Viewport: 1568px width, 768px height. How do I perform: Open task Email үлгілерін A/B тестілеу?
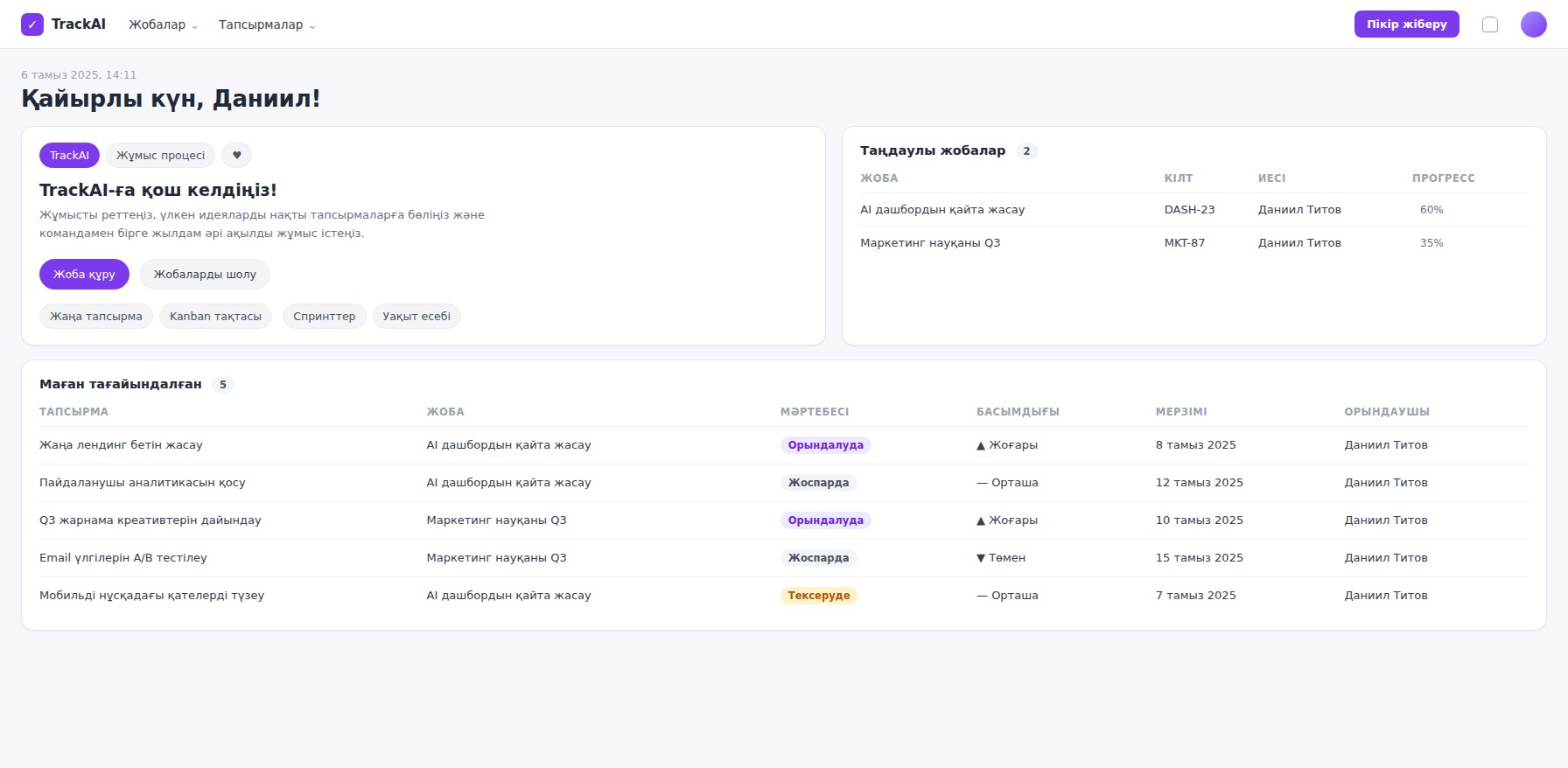123,558
